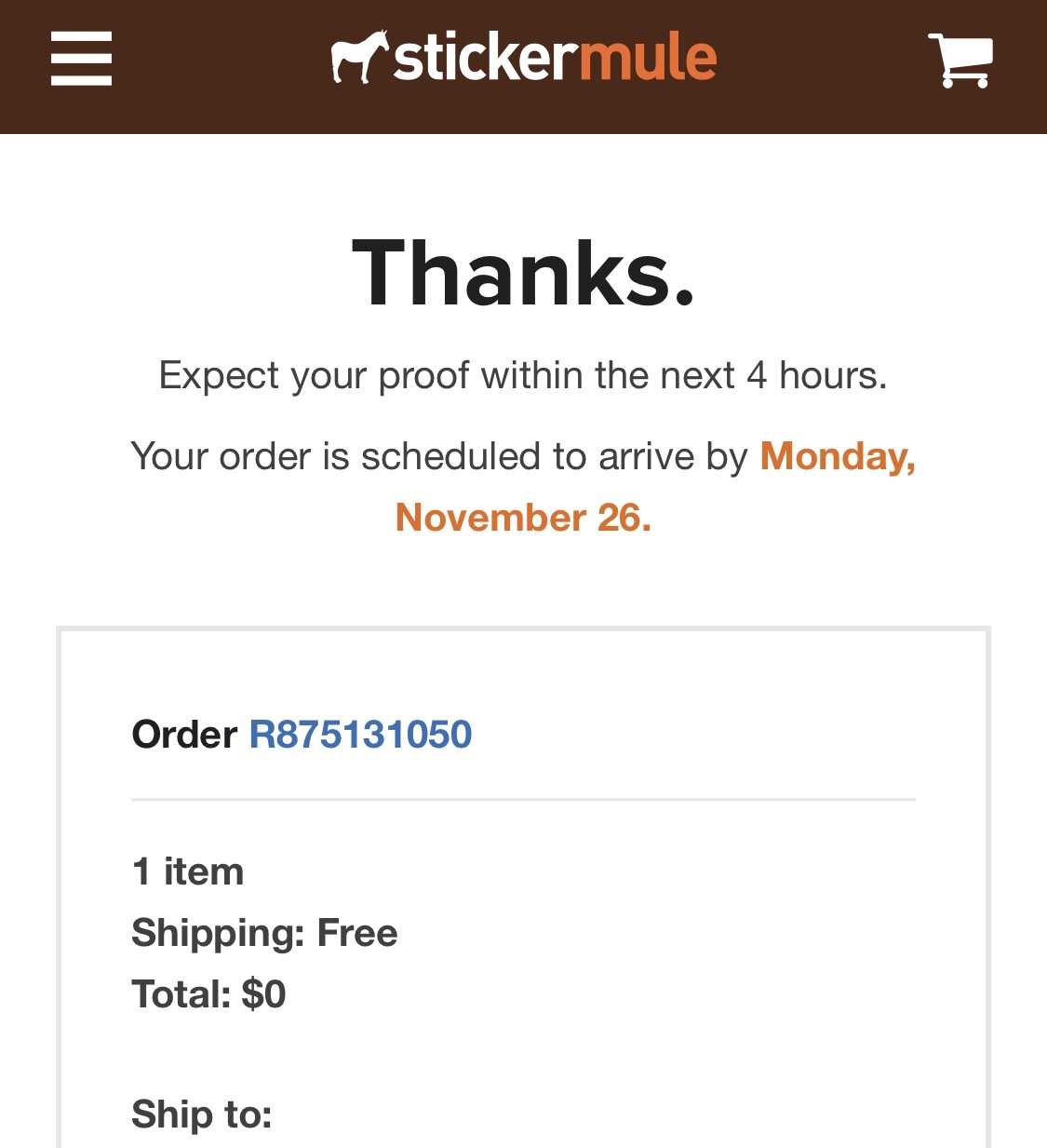This screenshot has height=1148, width=1047.
Task: Click the orange "November 26." date text
Action: tap(523, 518)
